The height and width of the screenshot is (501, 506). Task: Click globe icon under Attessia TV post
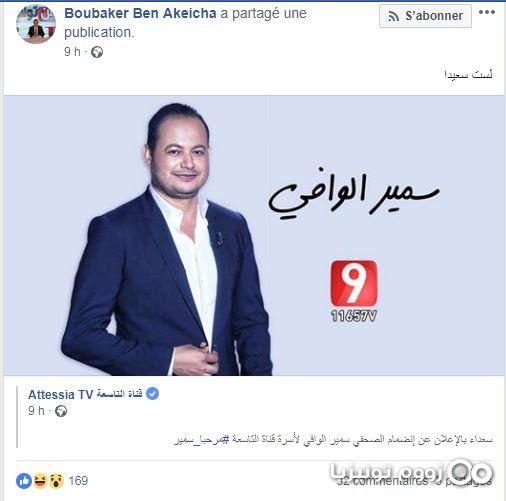[61, 411]
